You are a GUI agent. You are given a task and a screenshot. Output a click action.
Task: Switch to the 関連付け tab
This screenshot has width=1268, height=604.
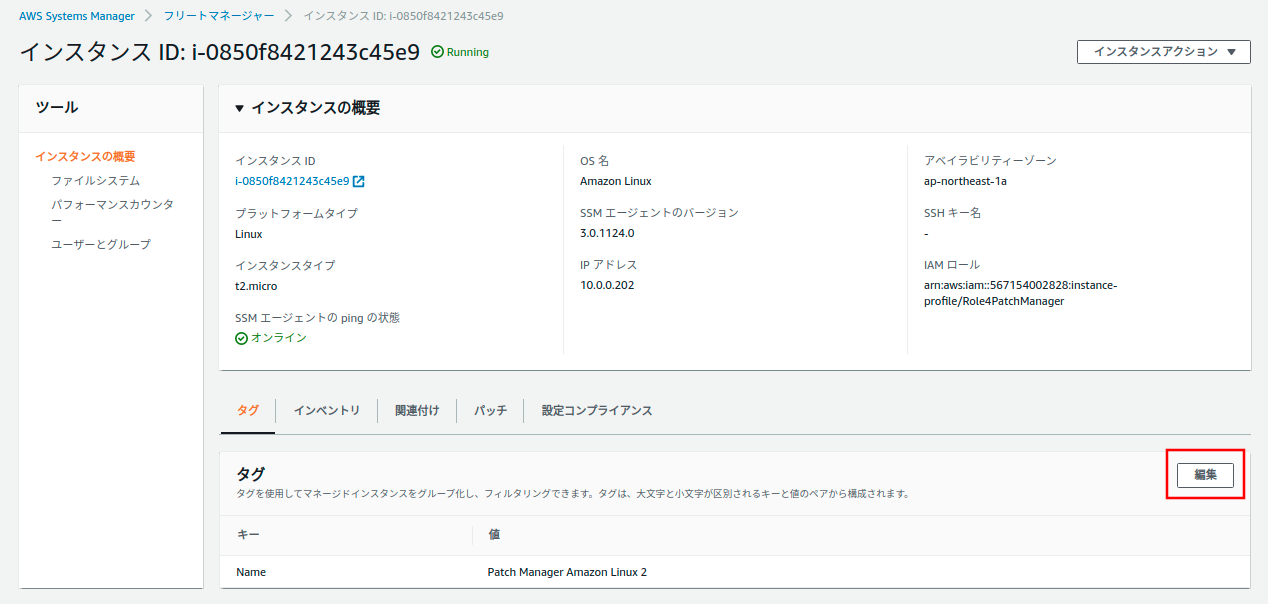pos(417,410)
